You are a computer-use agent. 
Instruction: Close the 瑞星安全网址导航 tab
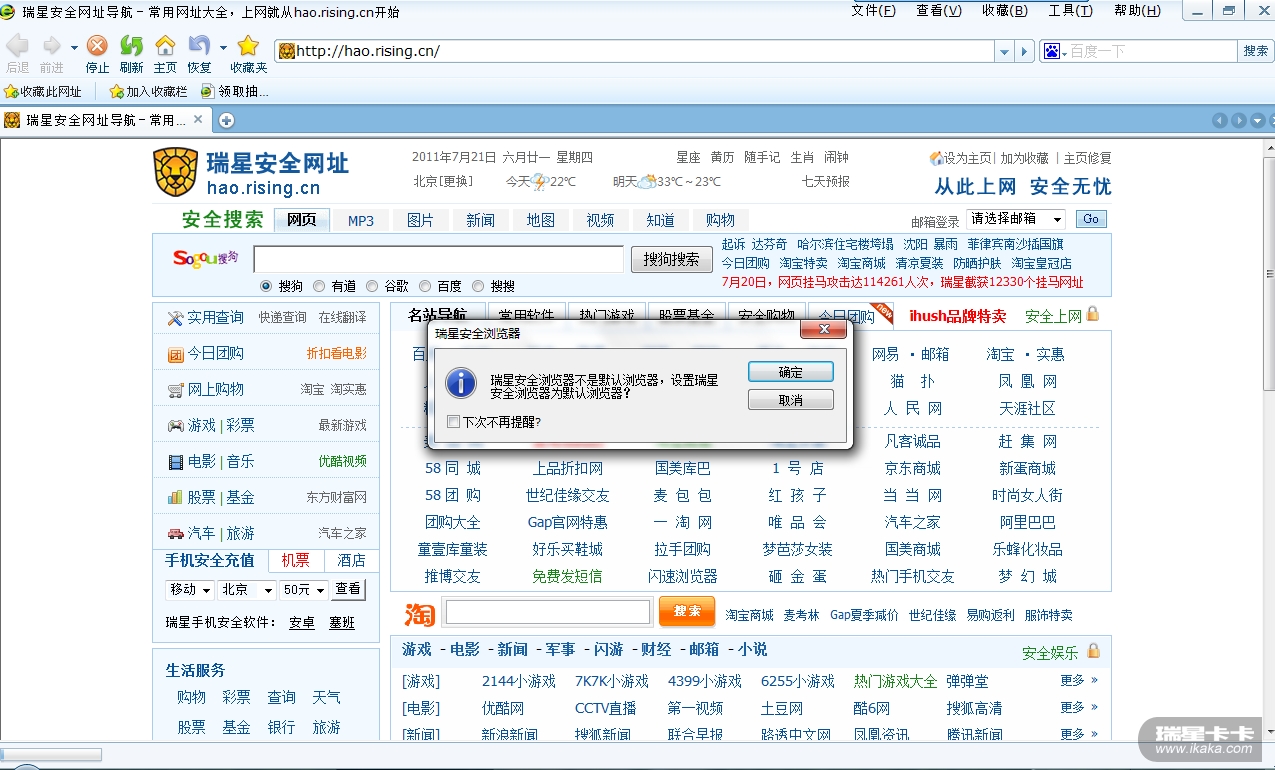(x=198, y=119)
